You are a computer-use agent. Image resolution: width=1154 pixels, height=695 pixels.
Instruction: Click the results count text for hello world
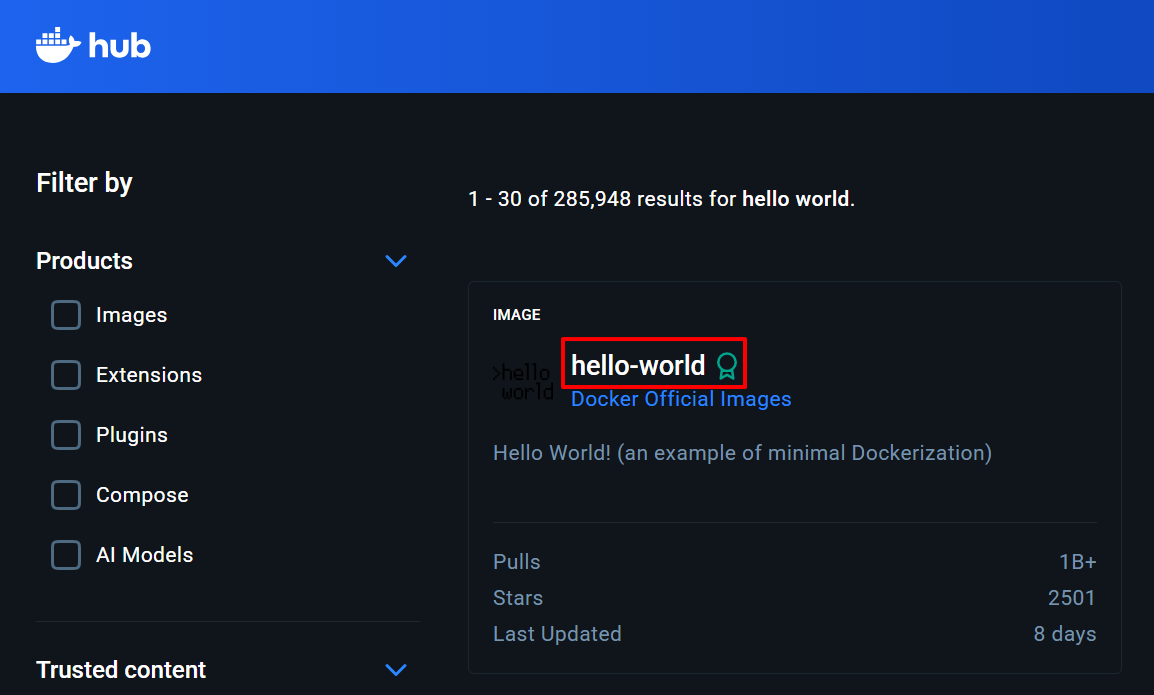(x=661, y=199)
